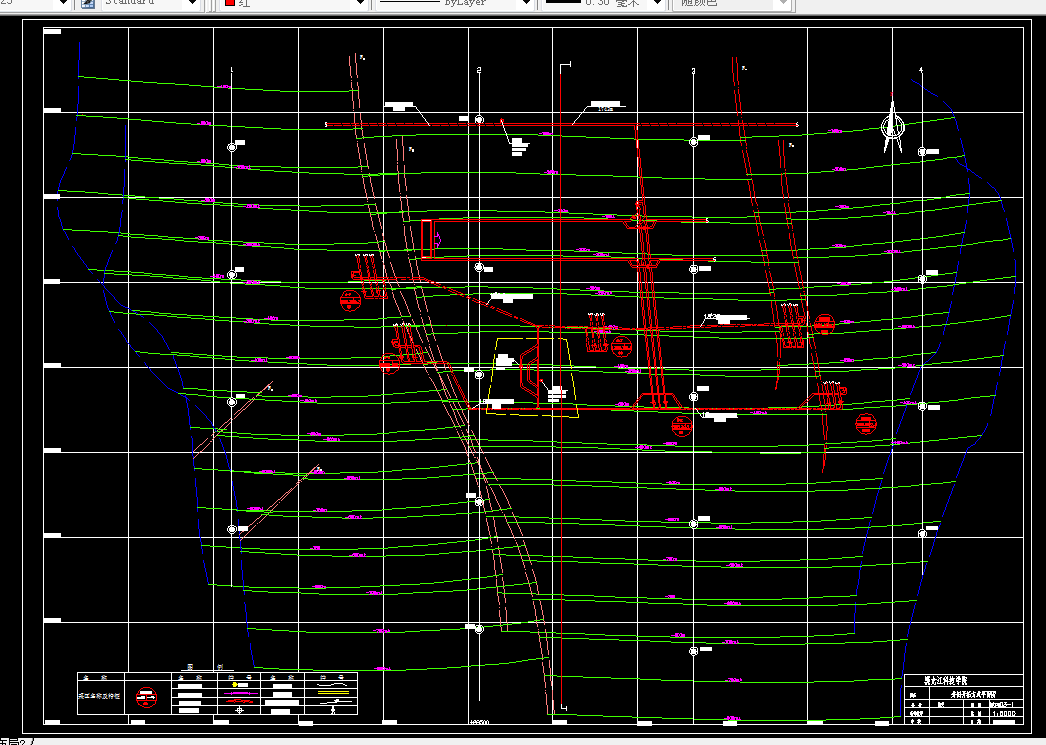This screenshot has width=1046, height=745.
Task: Open the 随颜色 plot style dropdown
Action: point(732,3)
